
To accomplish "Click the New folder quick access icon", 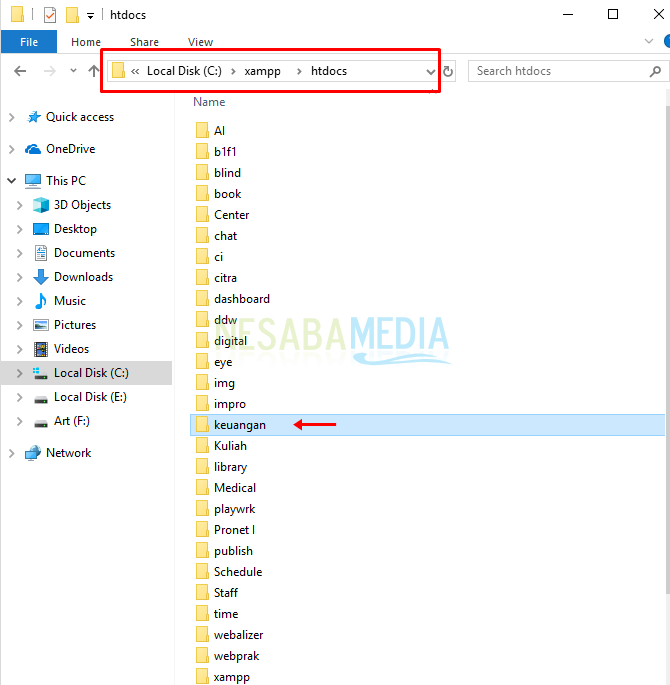I will [x=72, y=15].
